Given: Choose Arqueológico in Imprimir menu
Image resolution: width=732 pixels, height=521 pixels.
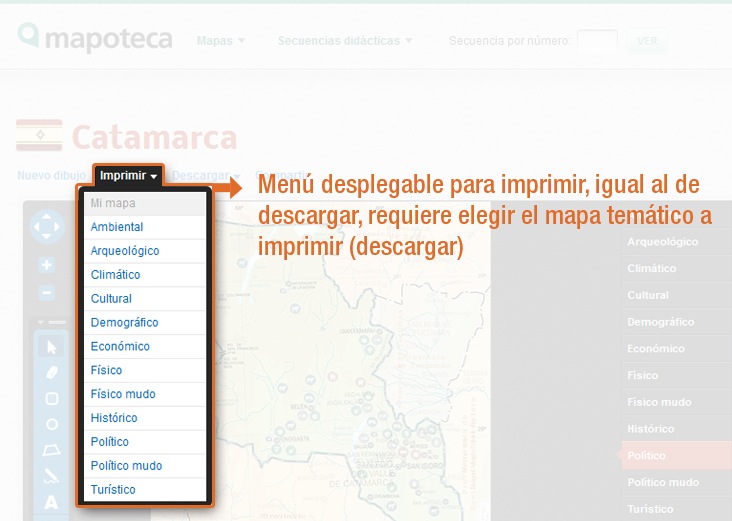Looking at the screenshot, I should click(x=145, y=251).
